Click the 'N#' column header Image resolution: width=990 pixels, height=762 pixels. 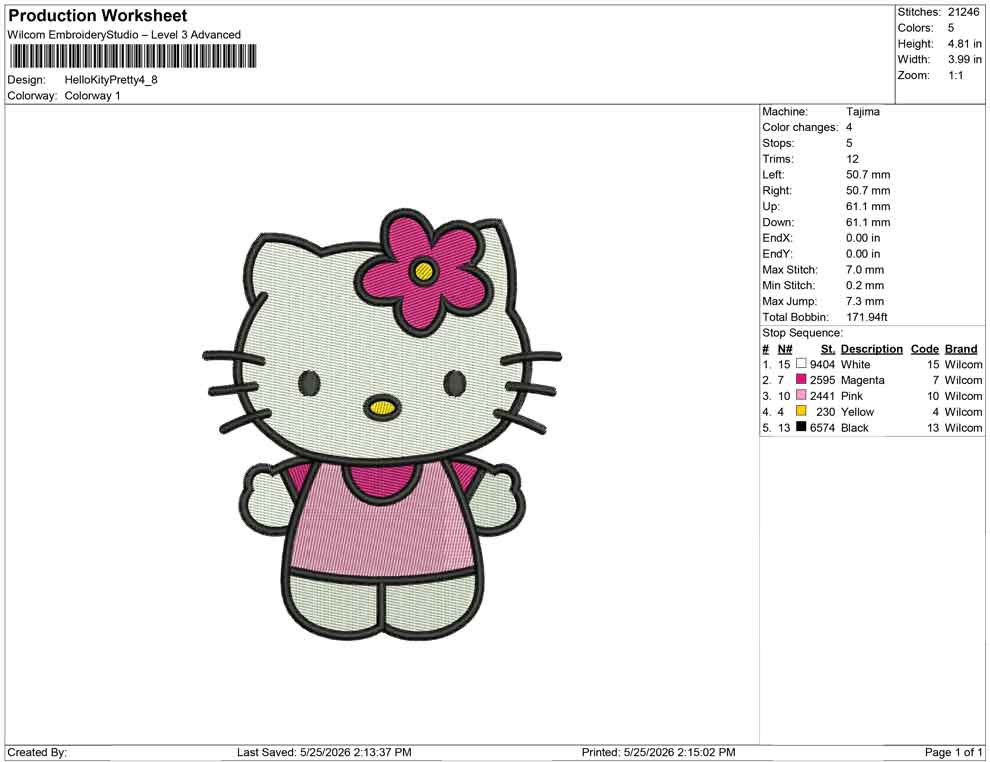(x=785, y=348)
